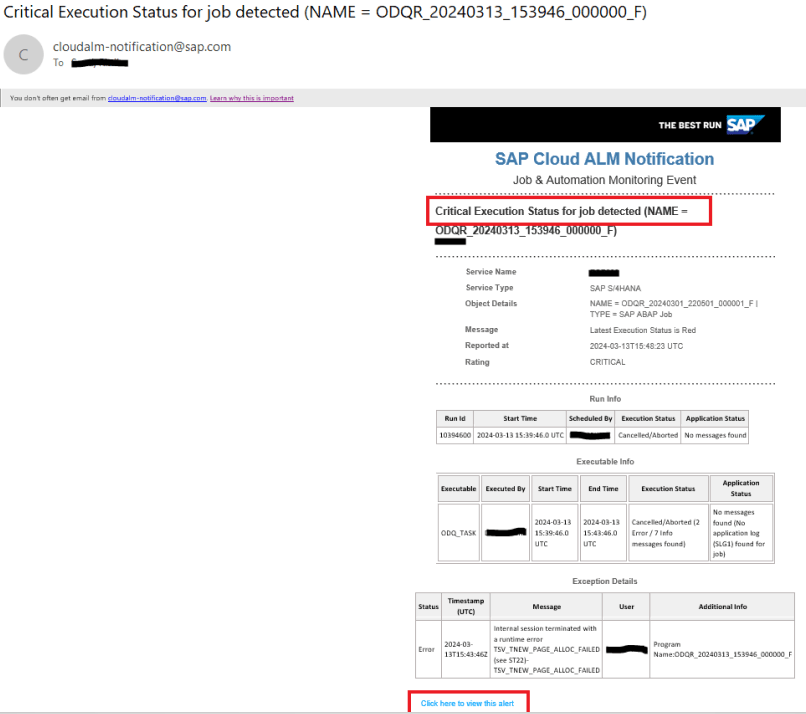Click reported time '2024-03-13T15:48:23 UTC'

pyautogui.click(x=636, y=346)
